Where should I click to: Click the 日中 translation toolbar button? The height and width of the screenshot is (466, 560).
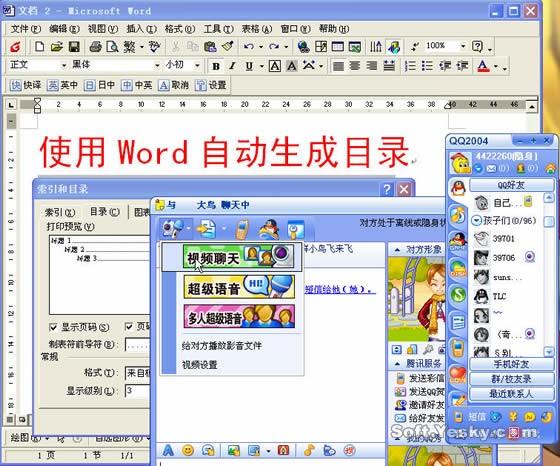coord(100,85)
